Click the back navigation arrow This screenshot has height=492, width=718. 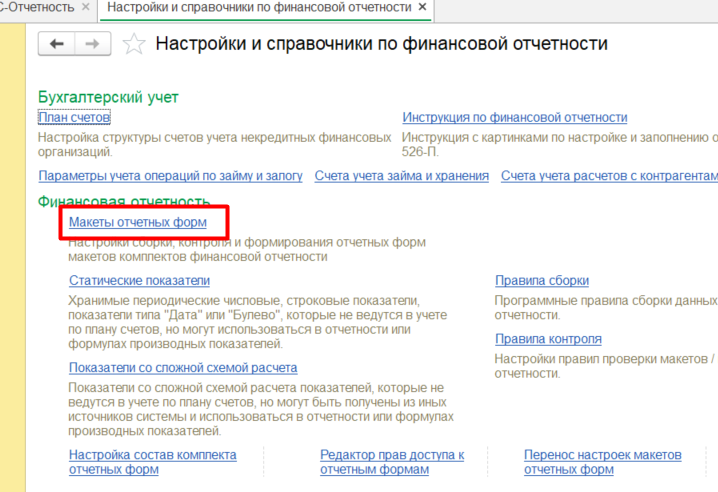[x=56, y=44]
